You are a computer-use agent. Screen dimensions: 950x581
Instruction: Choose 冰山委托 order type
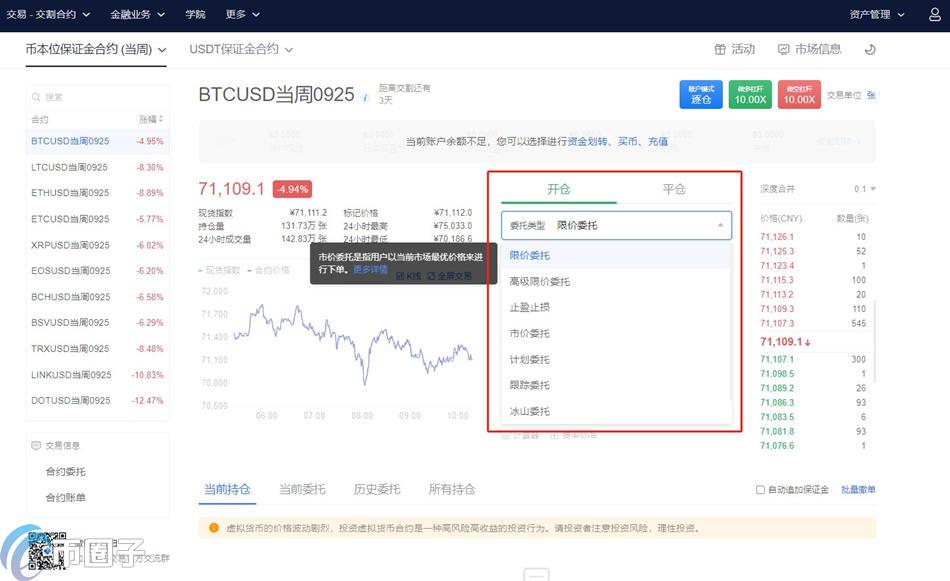pos(616,411)
